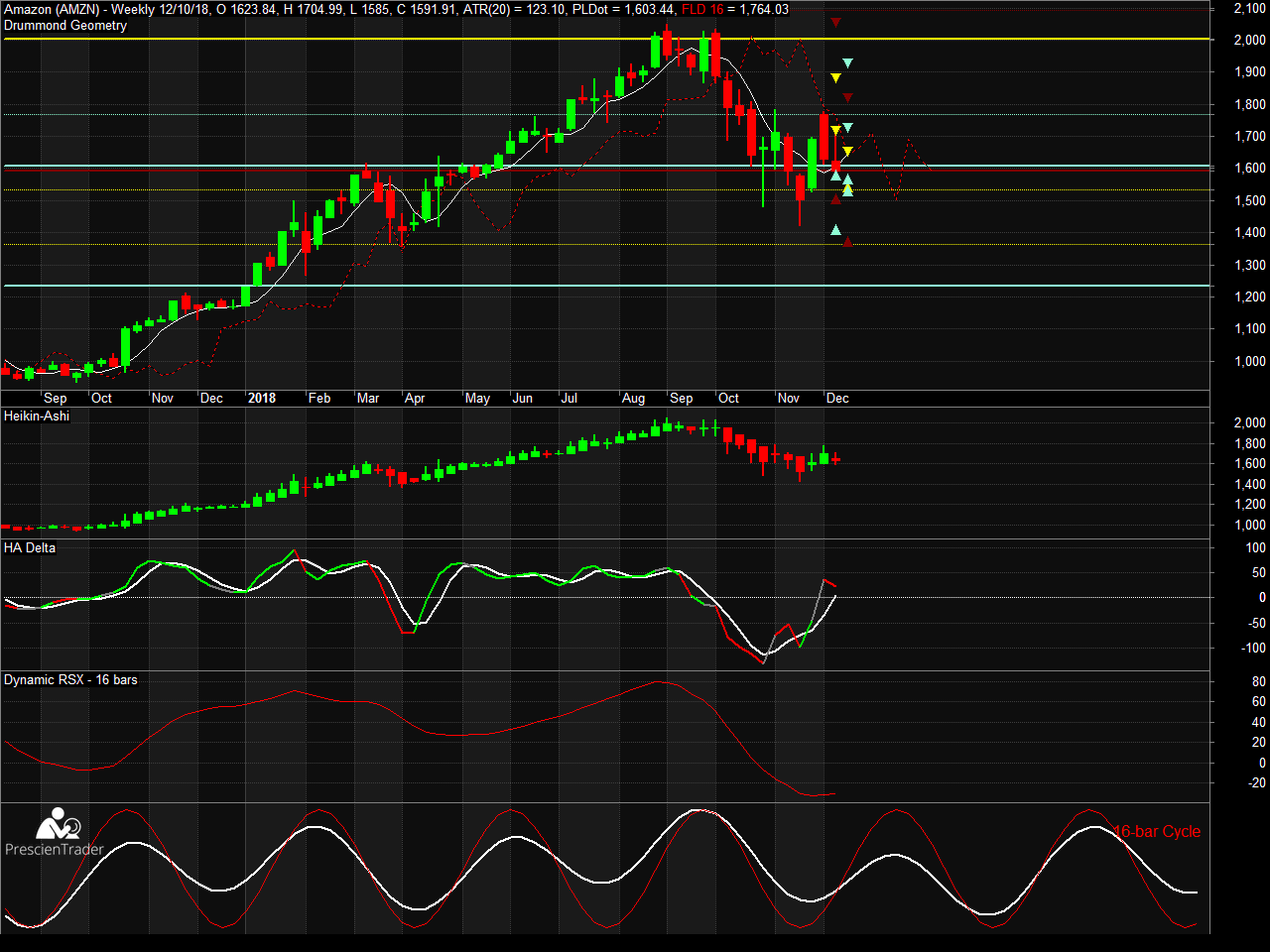Screen dimensions: 1270x952
Task: Click the "Feb" month label
Action: 319,399
